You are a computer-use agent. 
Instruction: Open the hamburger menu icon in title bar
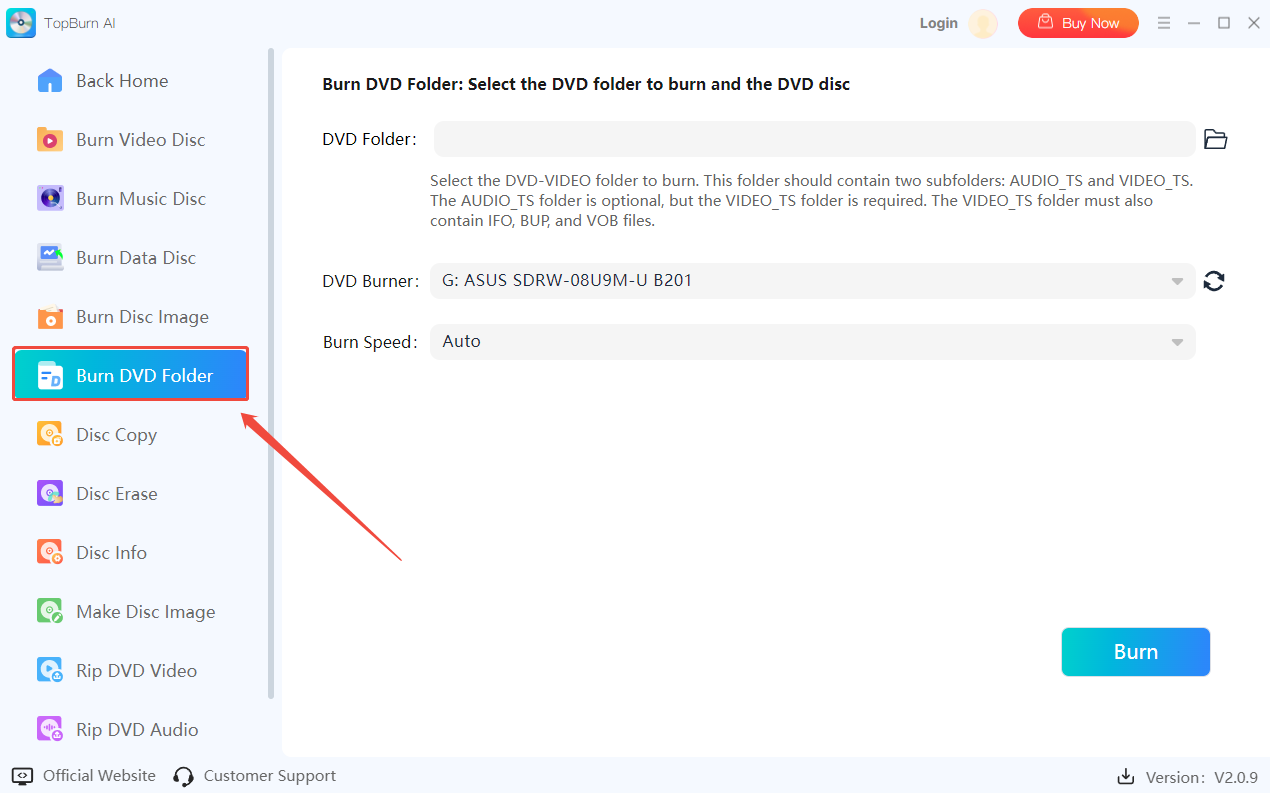[1163, 23]
